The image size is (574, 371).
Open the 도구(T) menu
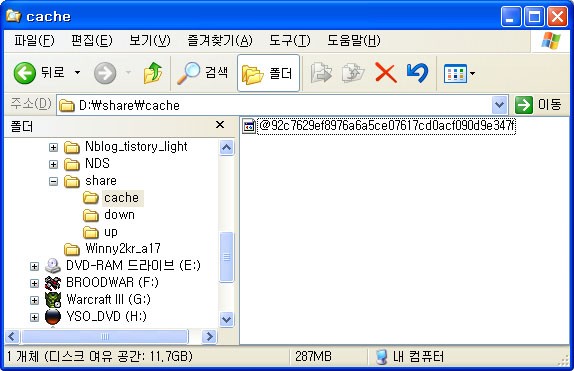pos(290,40)
